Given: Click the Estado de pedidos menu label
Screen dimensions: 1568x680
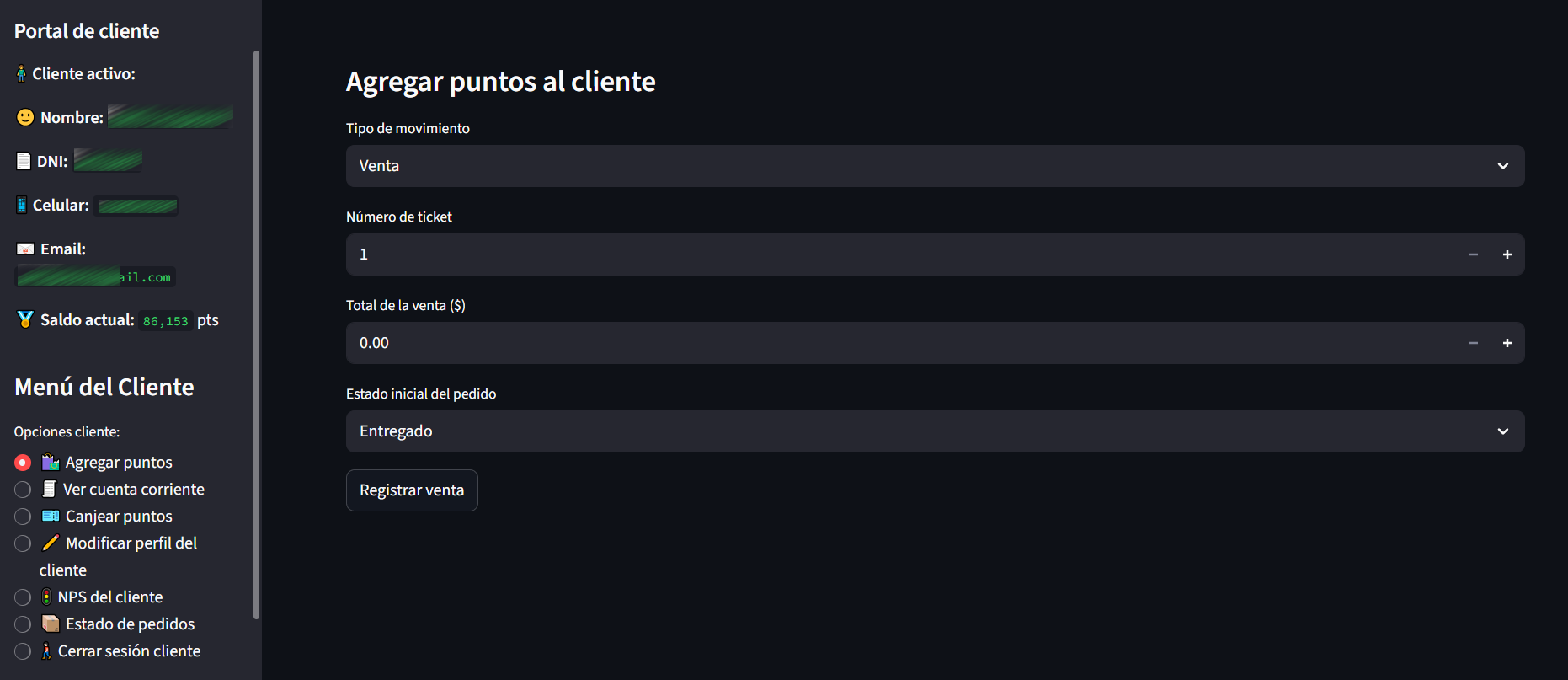Looking at the screenshot, I should (x=130, y=624).
